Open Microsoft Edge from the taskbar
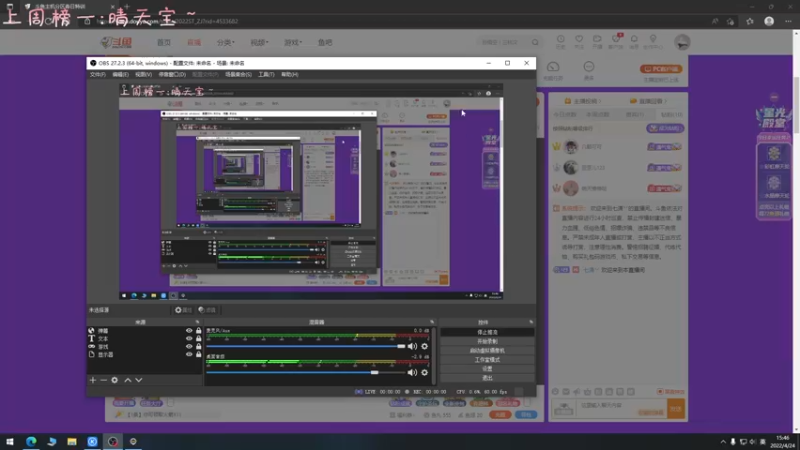The height and width of the screenshot is (450, 800). pyautogui.click(x=31, y=441)
